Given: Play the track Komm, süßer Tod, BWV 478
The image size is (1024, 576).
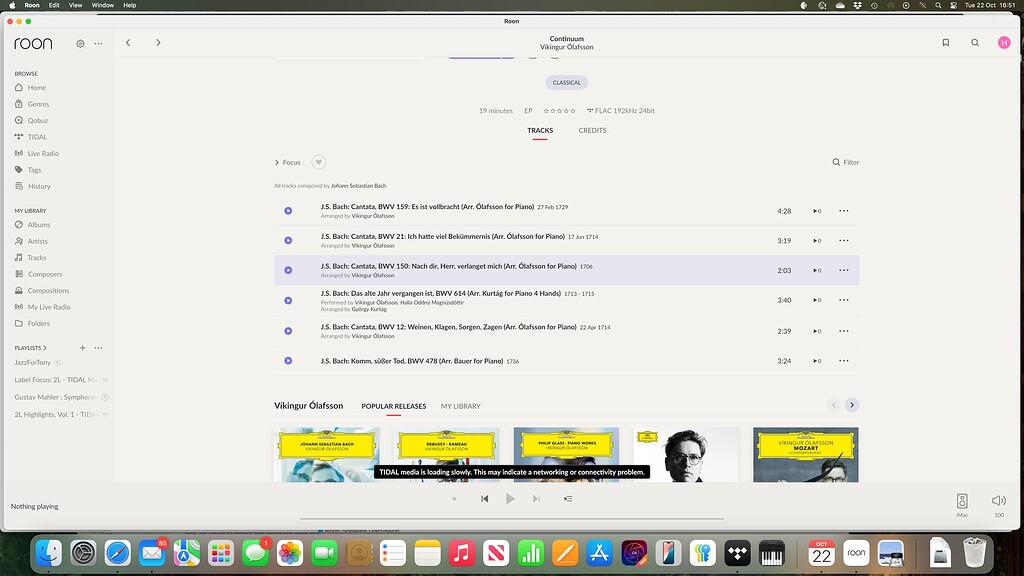Looking at the screenshot, I should tap(288, 362).
